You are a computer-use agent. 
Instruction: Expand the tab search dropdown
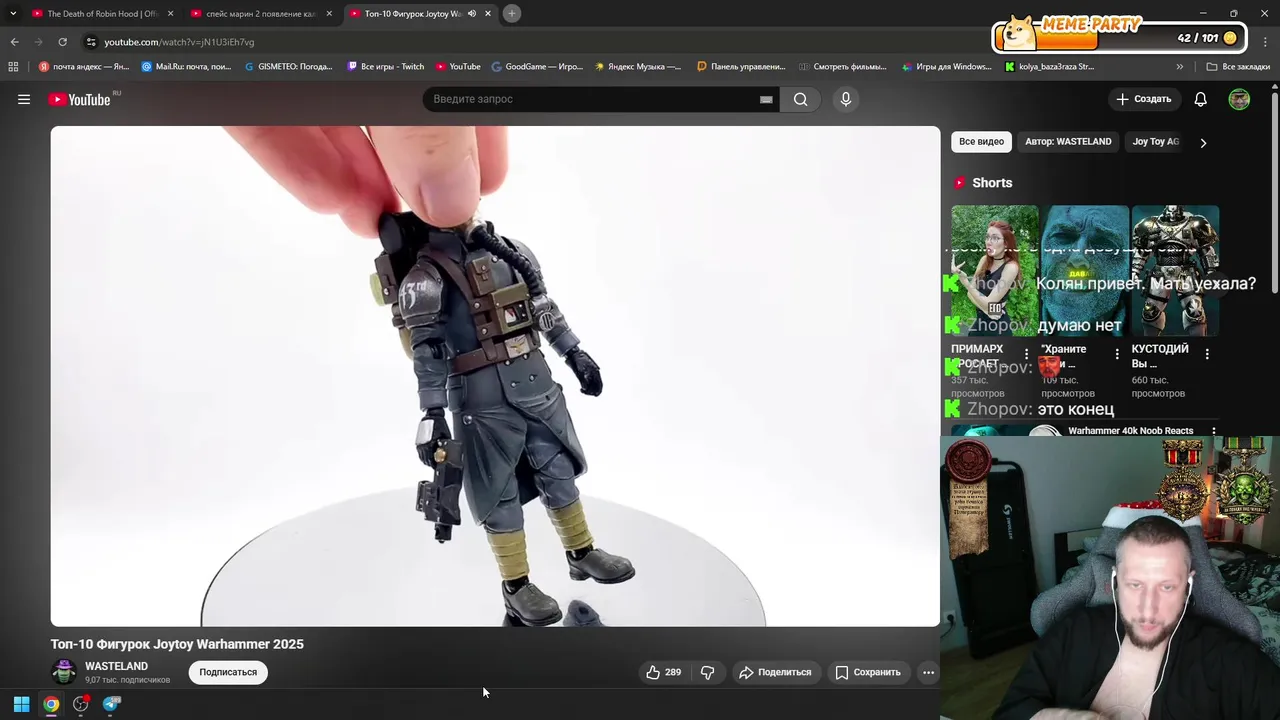13,13
